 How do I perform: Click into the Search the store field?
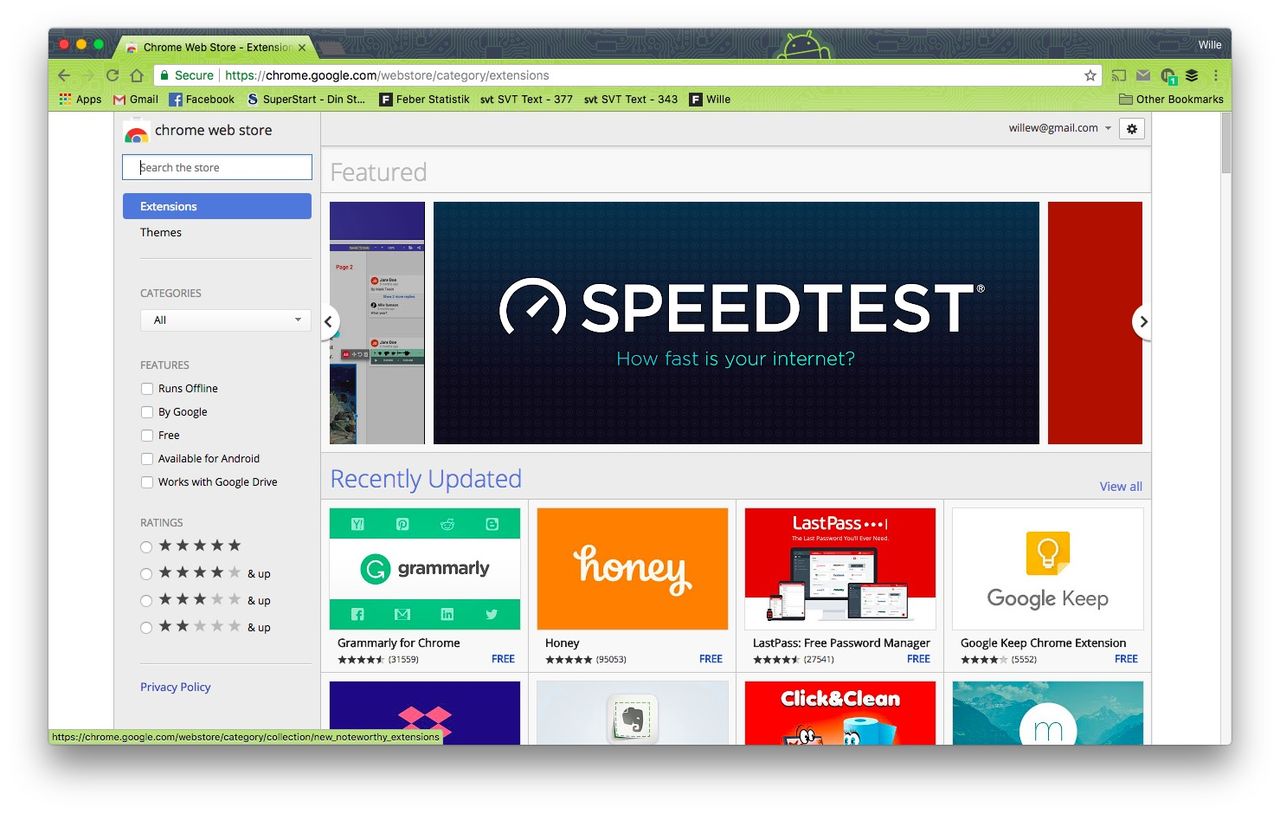217,167
